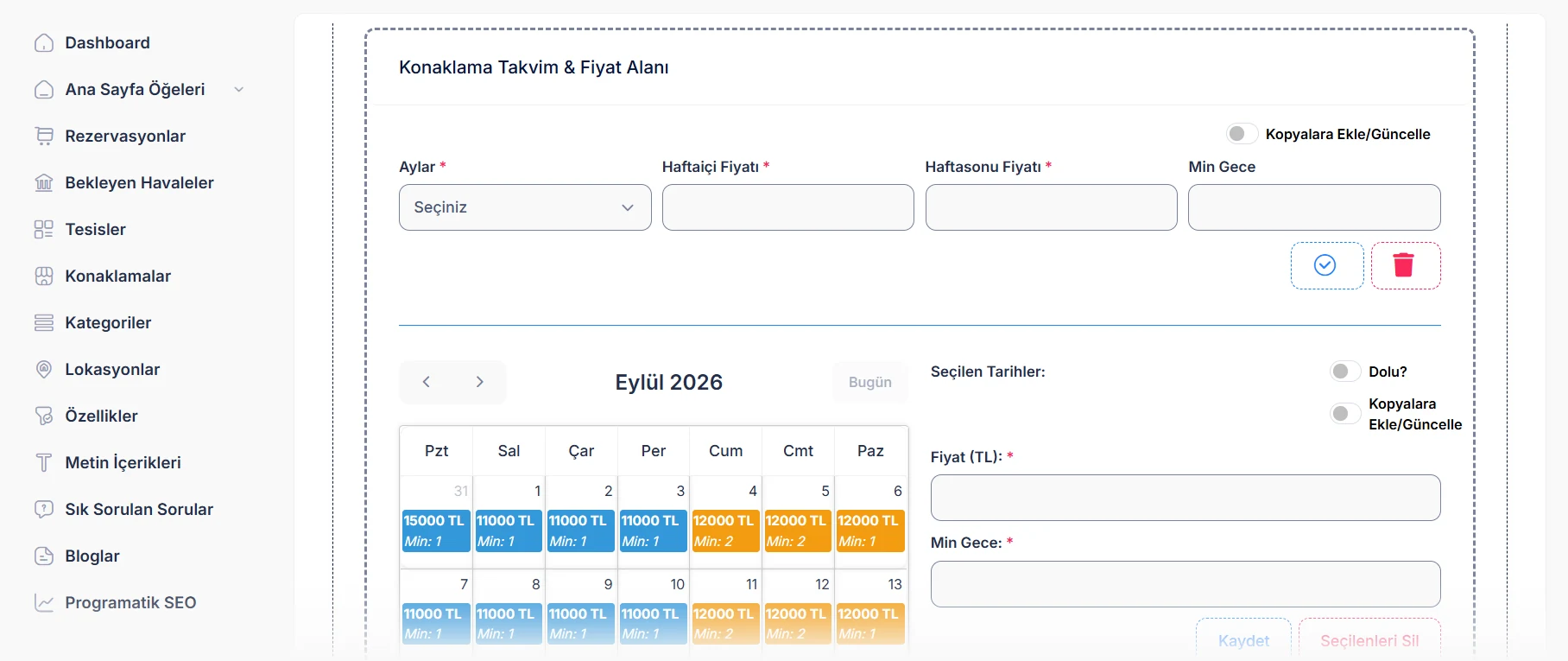Select September 4 price cell in calendar
The width and height of the screenshot is (1568, 661).
tap(725, 531)
